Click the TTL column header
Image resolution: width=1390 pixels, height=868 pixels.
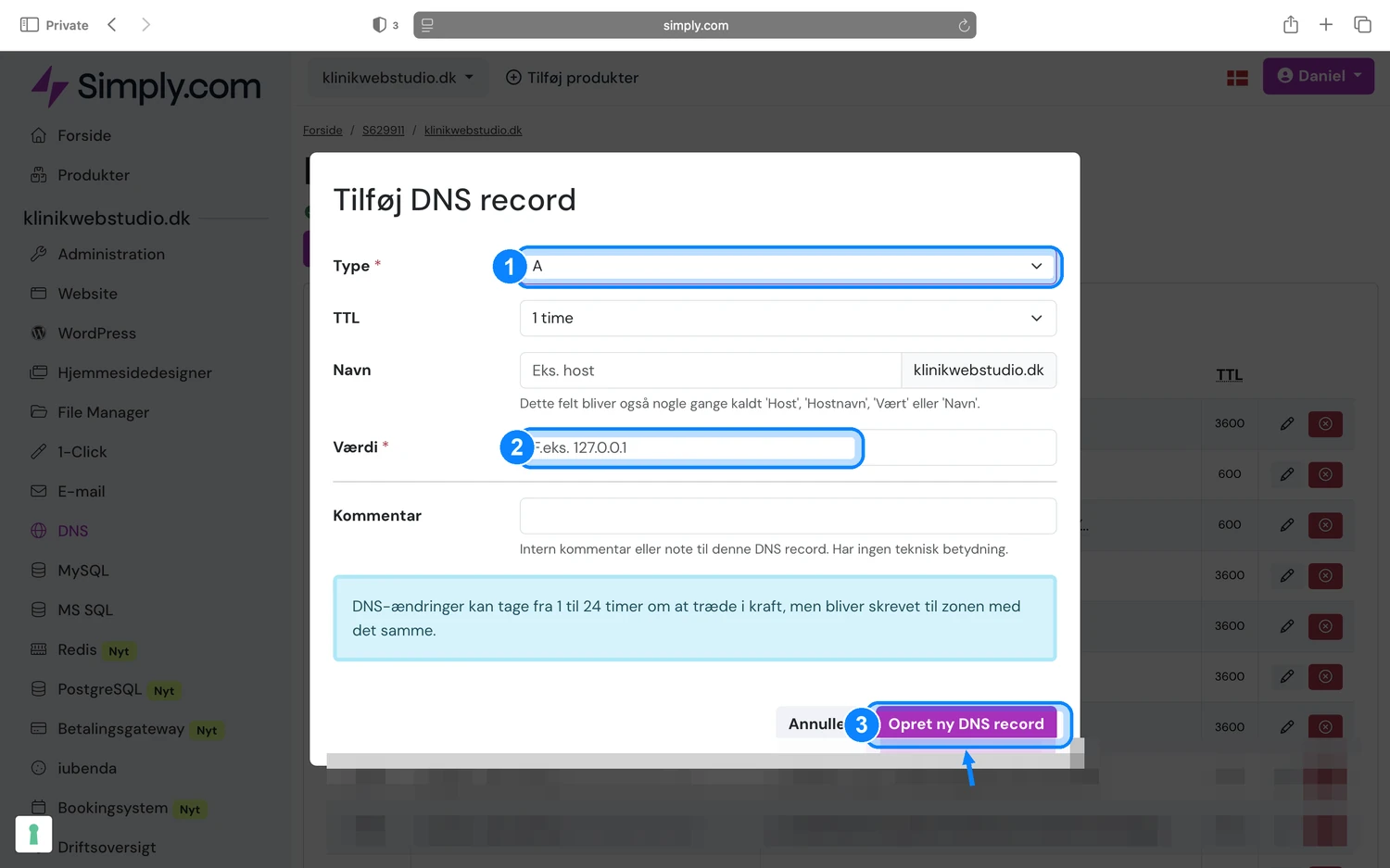pos(1230,375)
